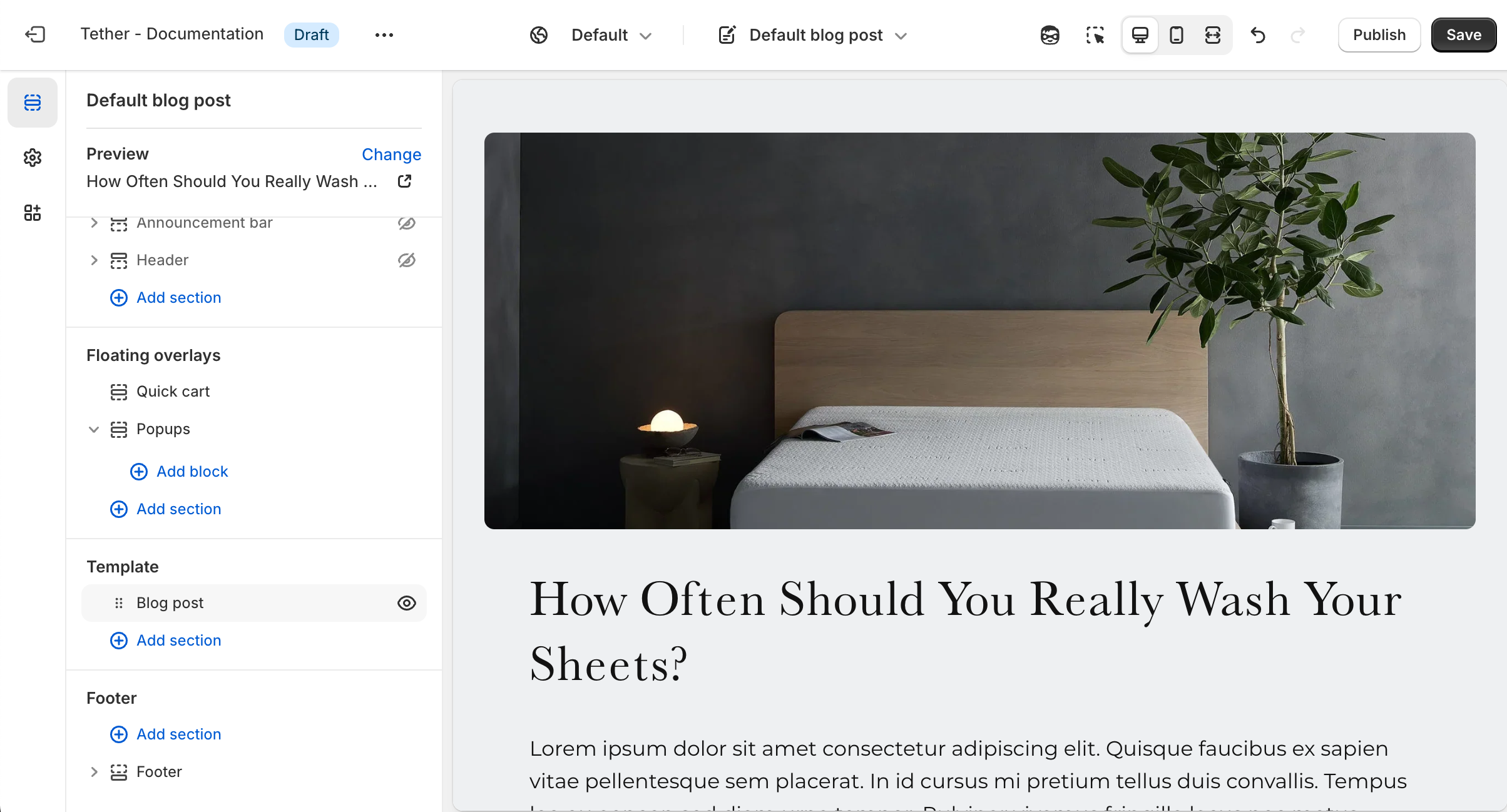Open the three-dot more actions menu
Viewport: 1507px width, 812px height.
pos(384,35)
